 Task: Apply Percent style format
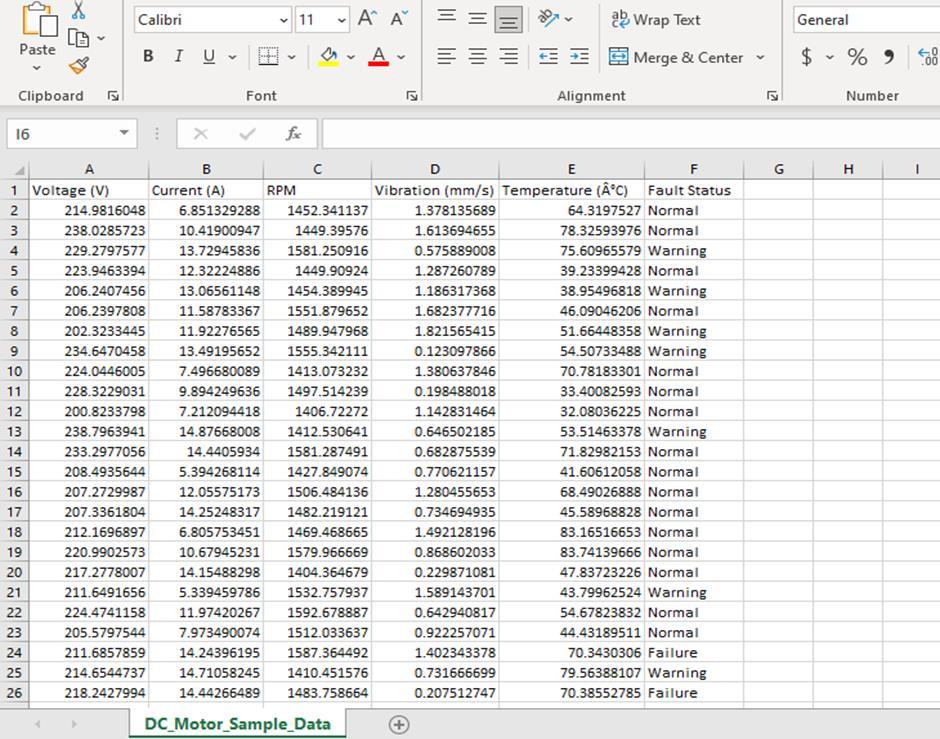tap(857, 57)
